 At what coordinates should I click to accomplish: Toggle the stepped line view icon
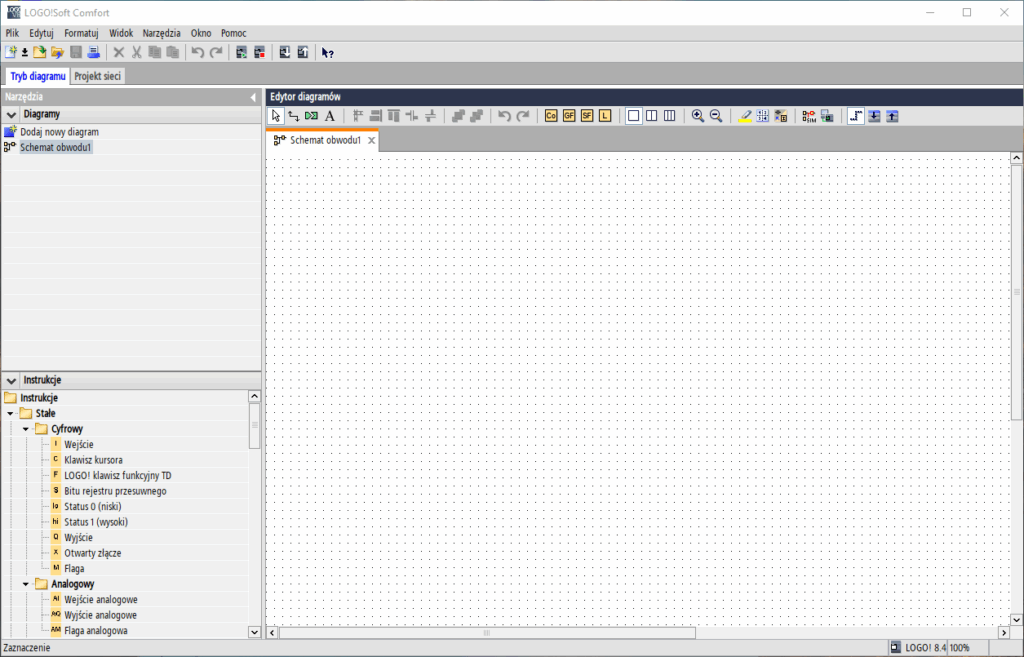tap(856, 116)
